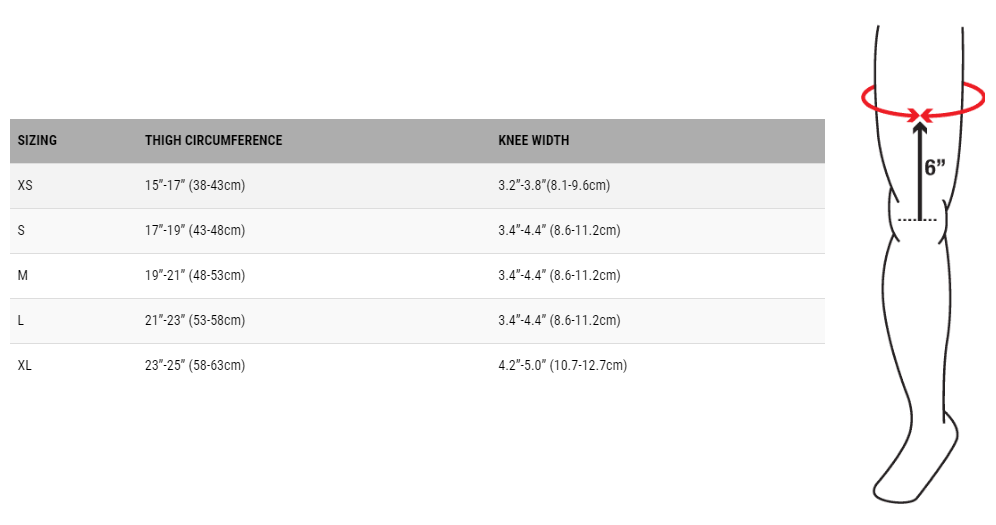Click the KNEE WIDTH column header
This screenshot has height=525, width=996.
[533, 141]
